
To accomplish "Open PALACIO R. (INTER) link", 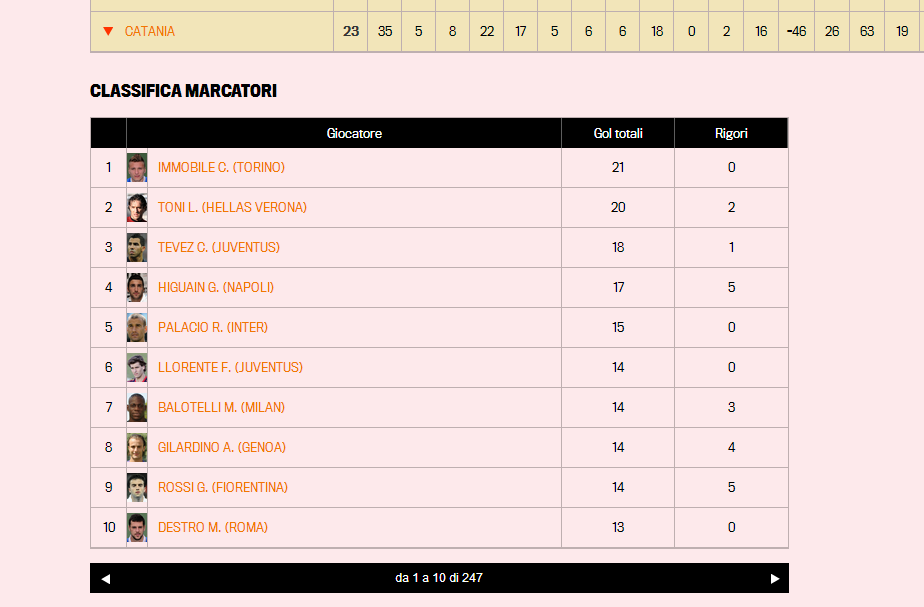I will 213,328.
